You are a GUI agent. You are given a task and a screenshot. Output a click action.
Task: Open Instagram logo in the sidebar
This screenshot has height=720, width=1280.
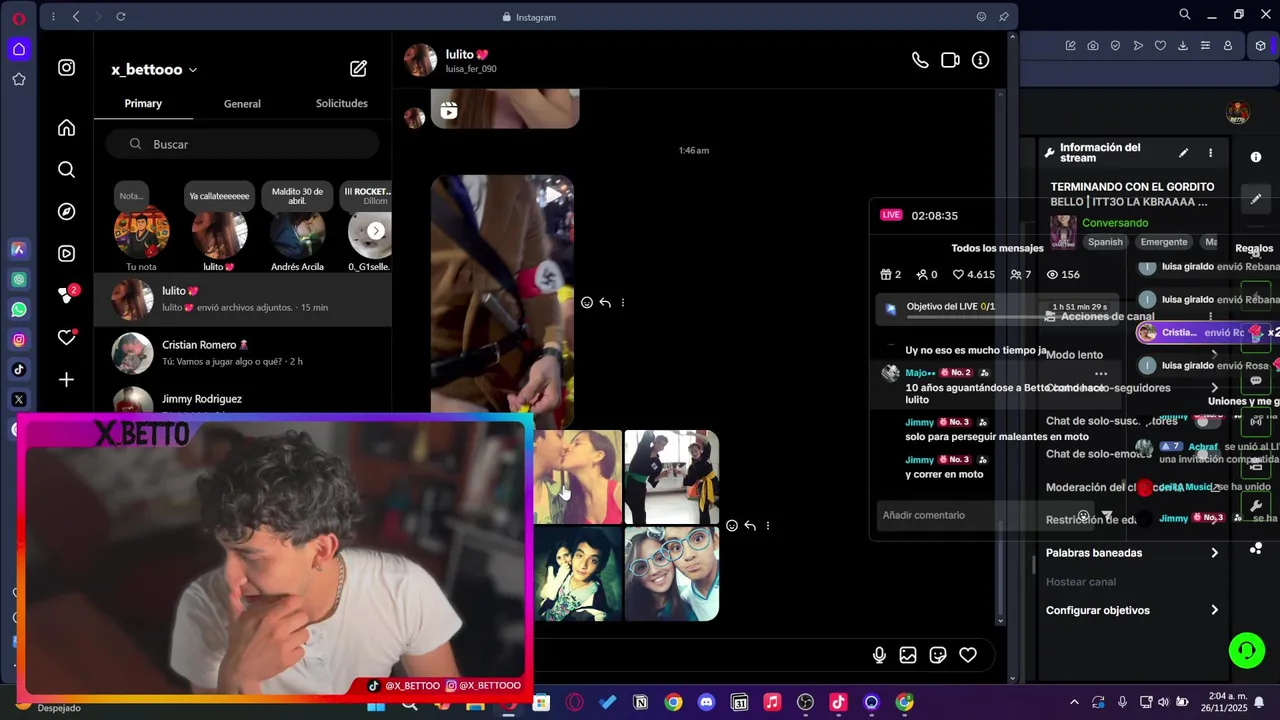pos(66,68)
